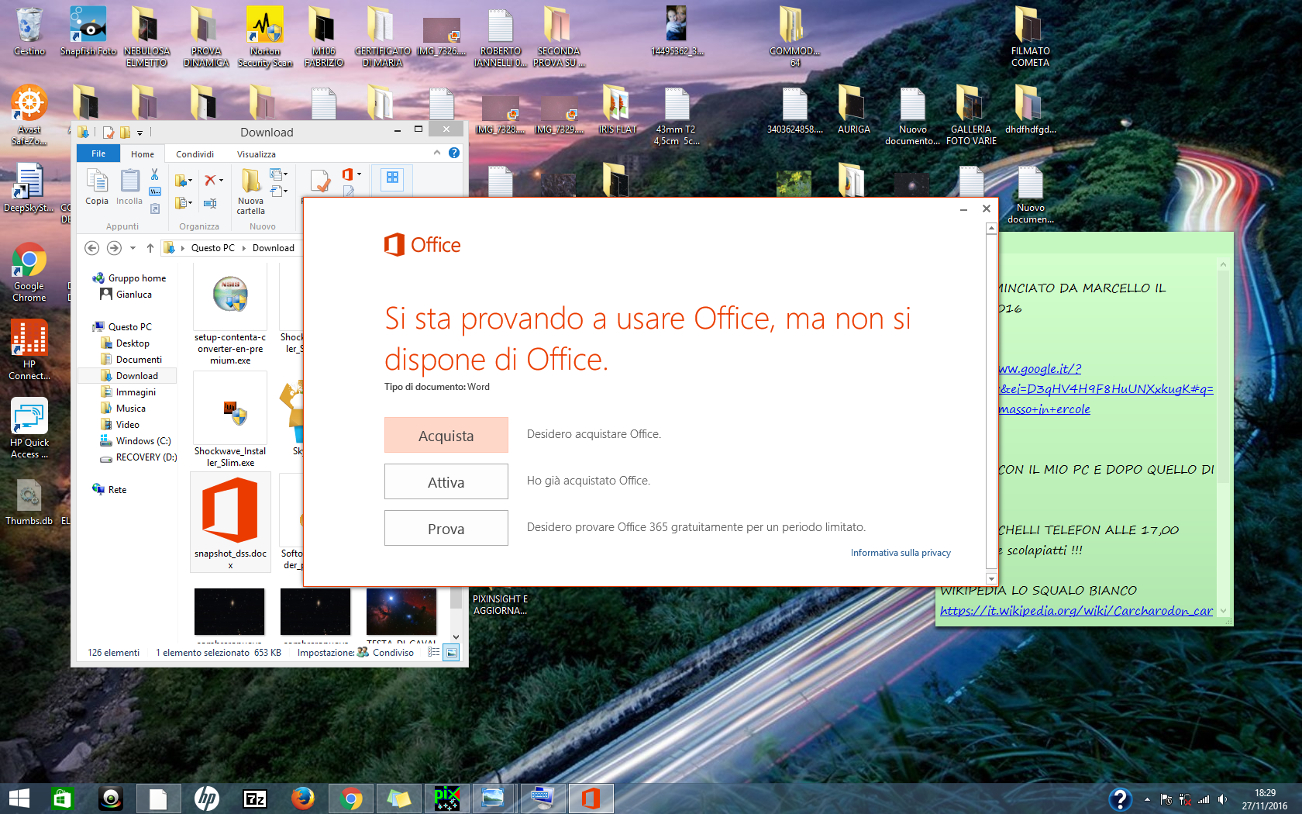Open the New item dropdown in Nuovo group
This screenshot has height=814, width=1302.
(285, 174)
